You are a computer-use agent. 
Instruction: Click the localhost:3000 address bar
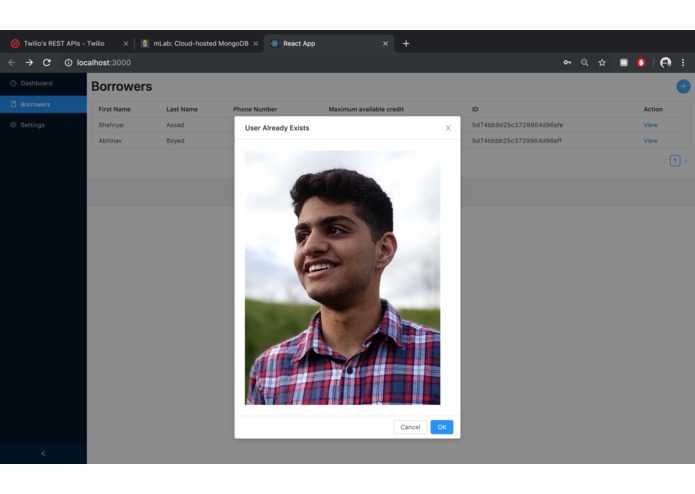[x=103, y=62]
